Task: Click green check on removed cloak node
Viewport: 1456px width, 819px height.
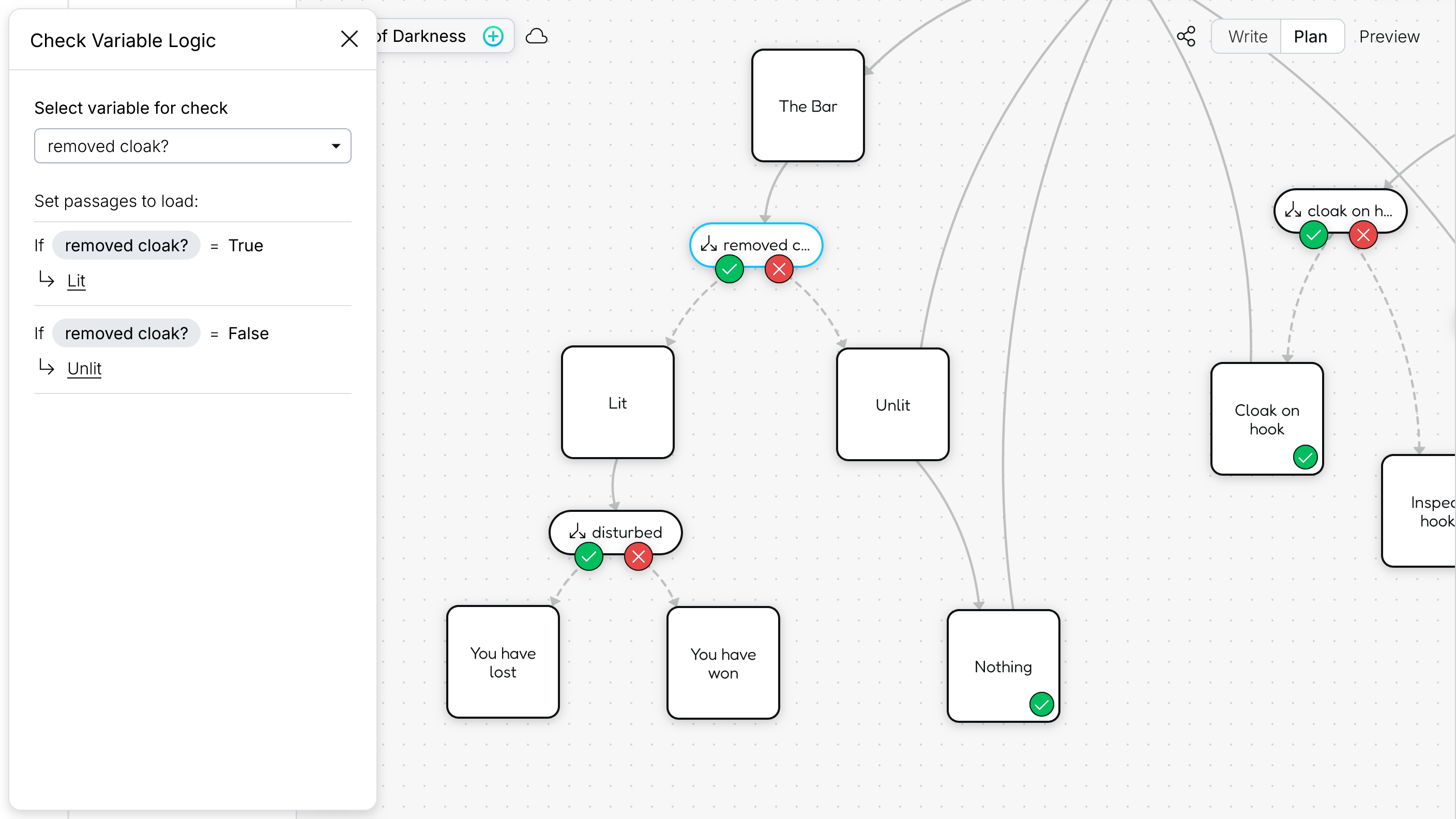Action: pyautogui.click(x=729, y=269)
